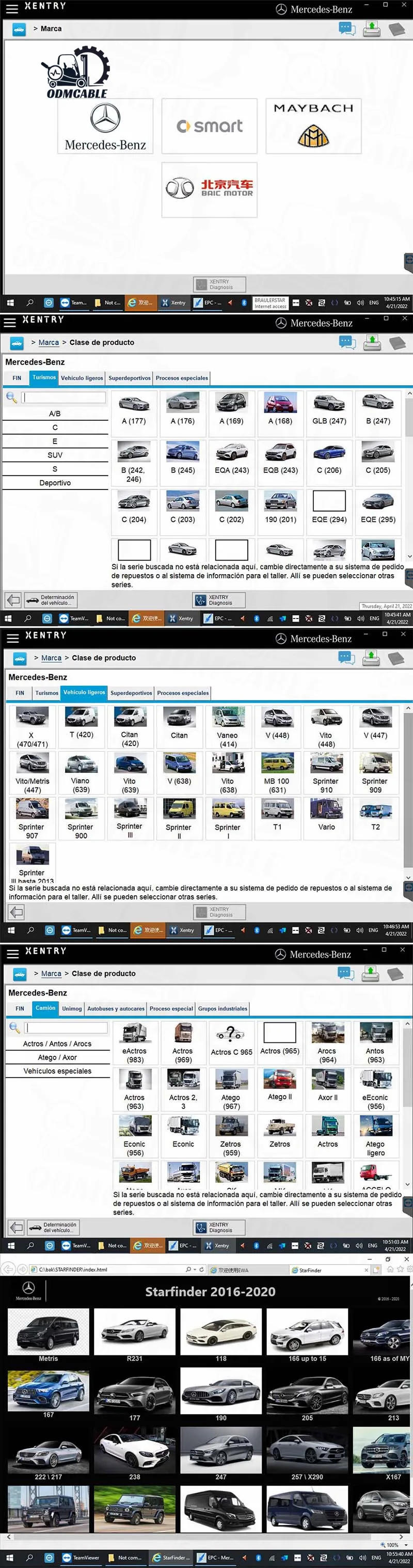Open TeamViewer from the Starfinder screenshot taskbar
Image resolution: width=413 pixels, height=1568 pixels.
click(x=81, y=1558)
